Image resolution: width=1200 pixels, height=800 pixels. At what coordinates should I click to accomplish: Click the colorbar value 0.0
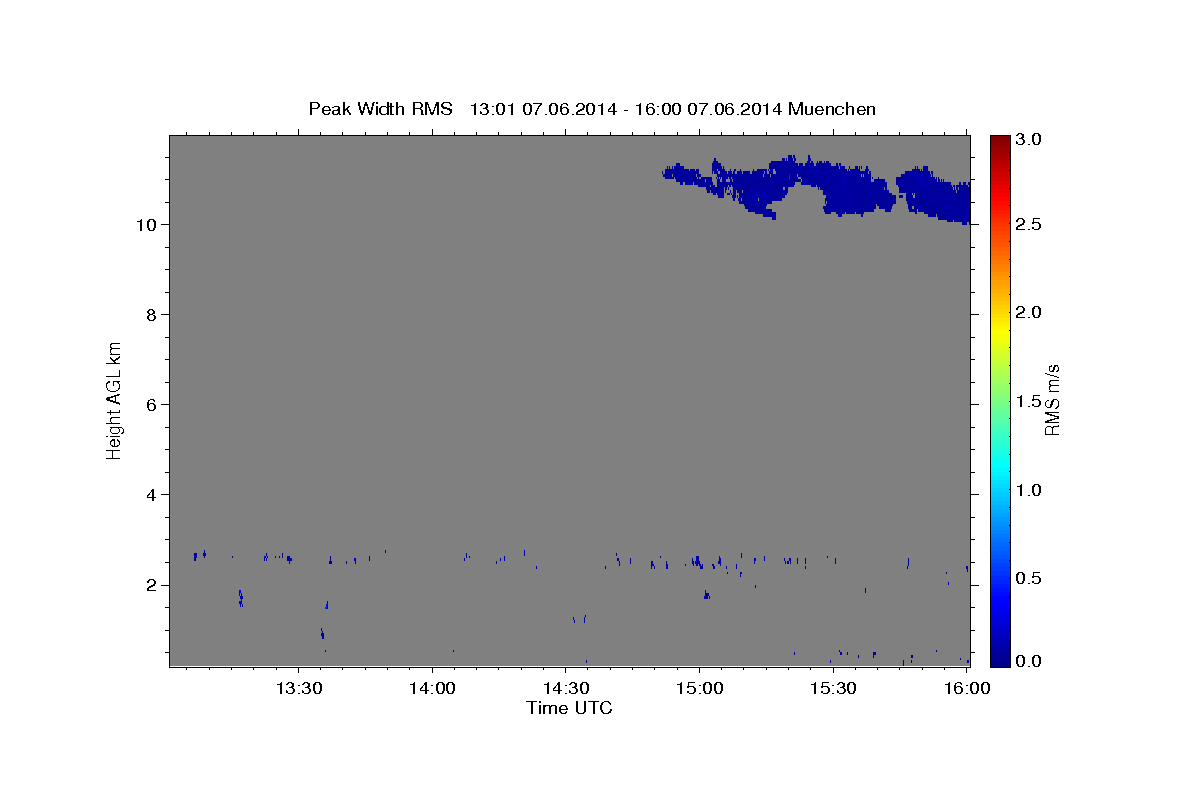[x=1030, y=661]
